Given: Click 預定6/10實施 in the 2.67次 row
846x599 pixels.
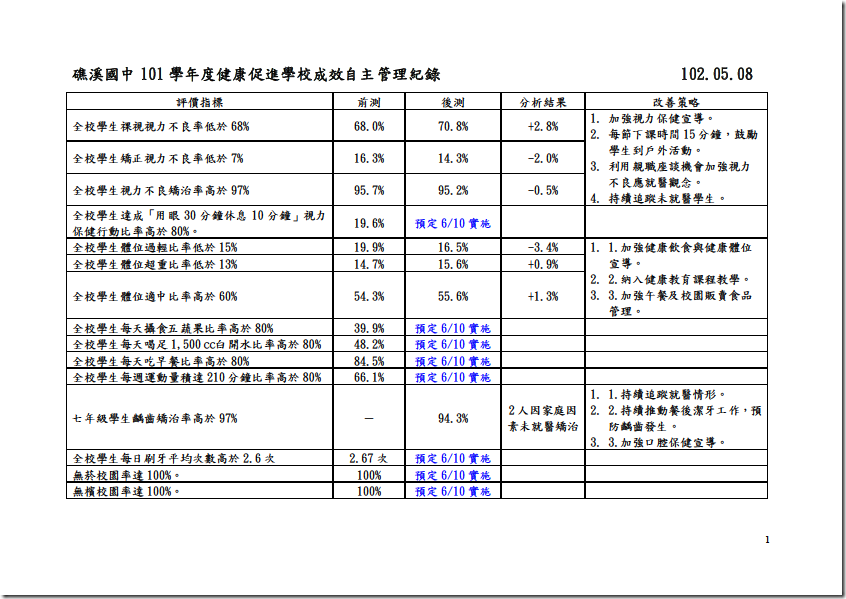Looking at the screenshot, I should pyautogui.click(x=453, y=458).
